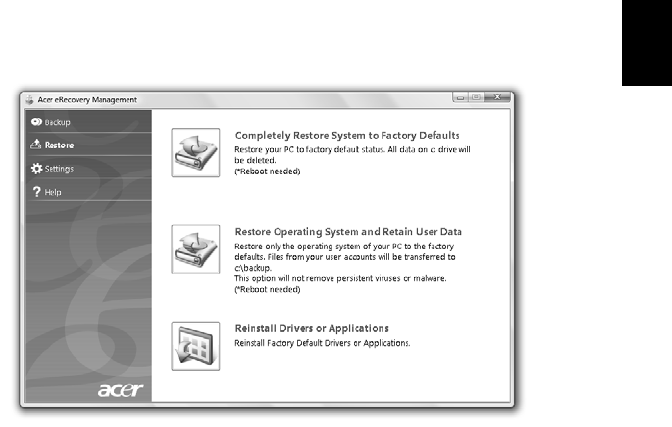Open the Help tab

coord(88,192)
